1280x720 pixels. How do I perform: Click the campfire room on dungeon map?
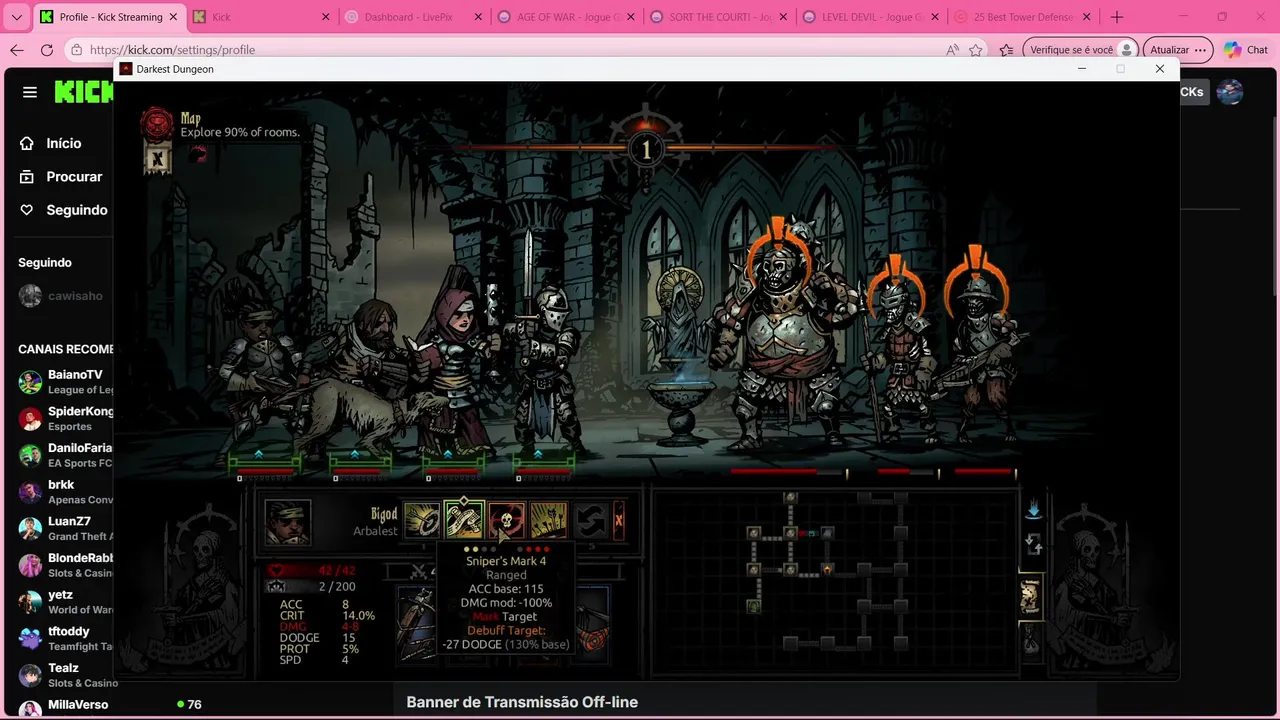point(827,569)
